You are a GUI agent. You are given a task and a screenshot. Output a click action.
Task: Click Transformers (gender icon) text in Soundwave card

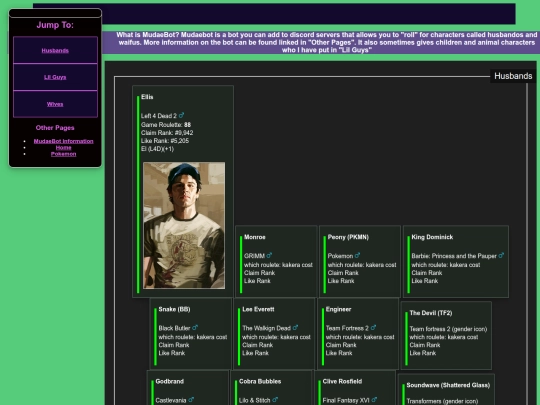click(x=442, y=401)
